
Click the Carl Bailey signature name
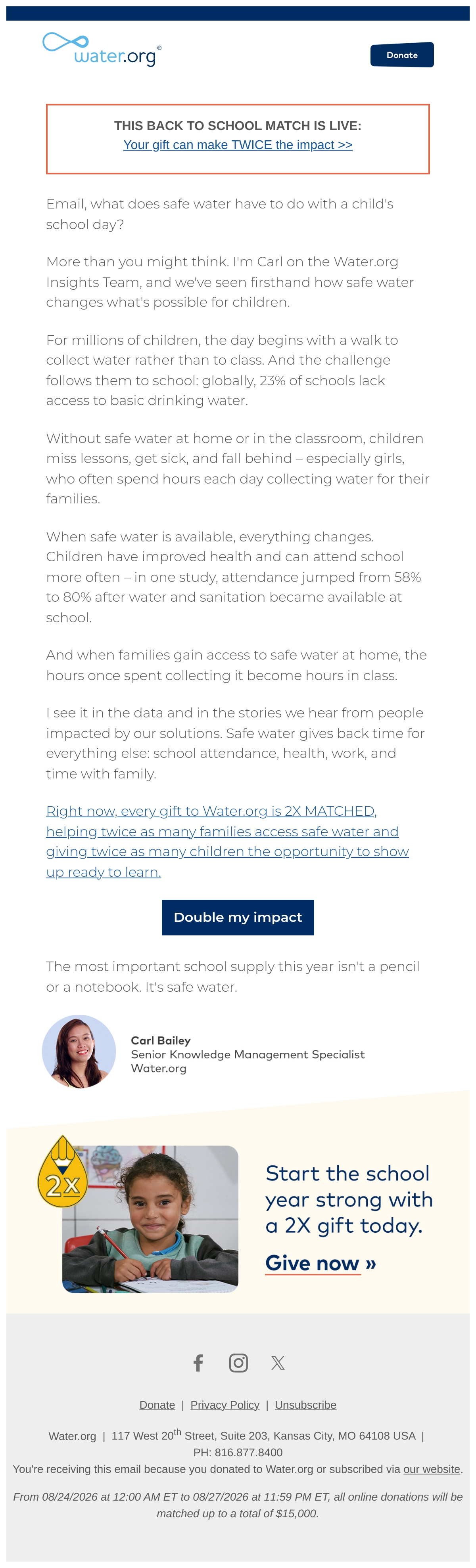(161, 1040)
